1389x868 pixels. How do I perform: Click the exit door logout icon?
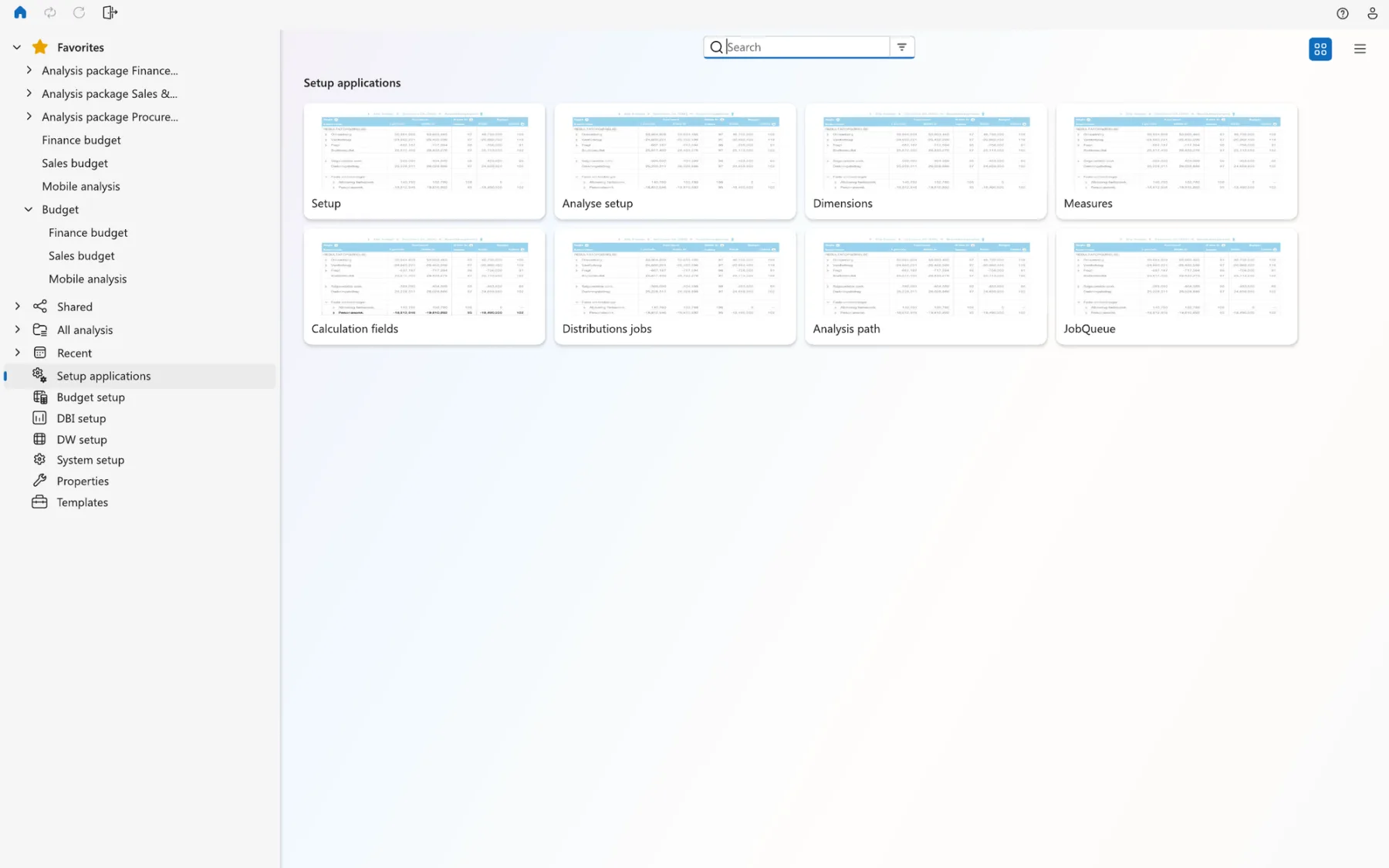click(110, 12)
